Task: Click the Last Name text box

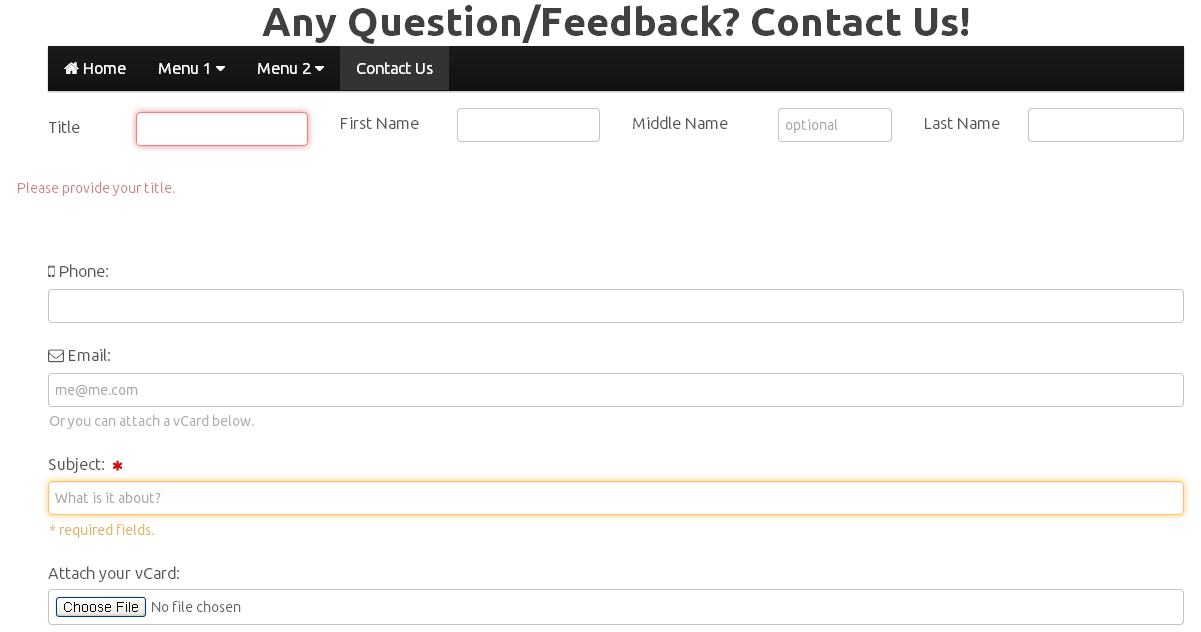Action: (1106, 125)
